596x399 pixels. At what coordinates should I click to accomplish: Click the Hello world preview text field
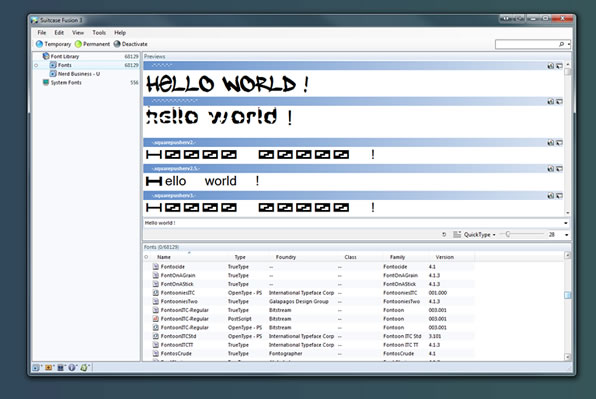coord(353,223)
